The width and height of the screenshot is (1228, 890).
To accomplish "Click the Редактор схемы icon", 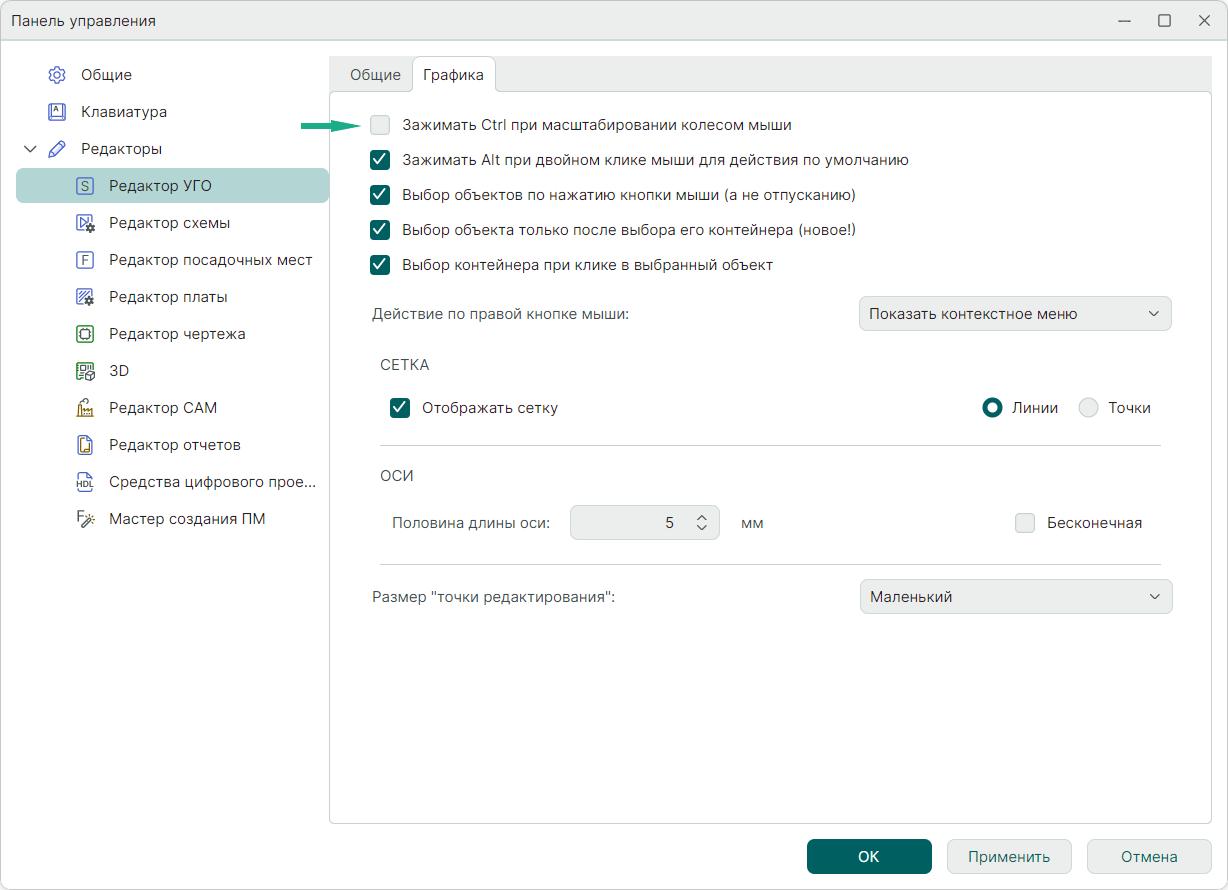I will tap(85, 223).
